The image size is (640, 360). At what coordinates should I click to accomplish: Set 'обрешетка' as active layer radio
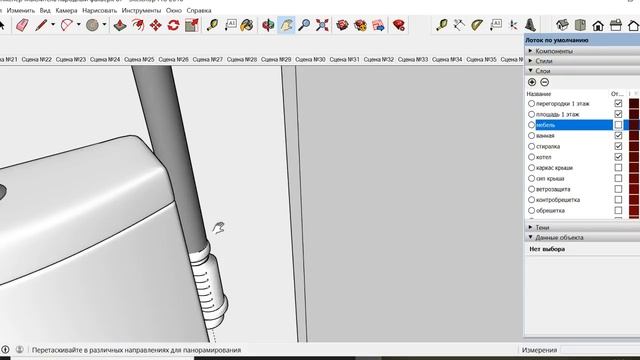[531, 211]
